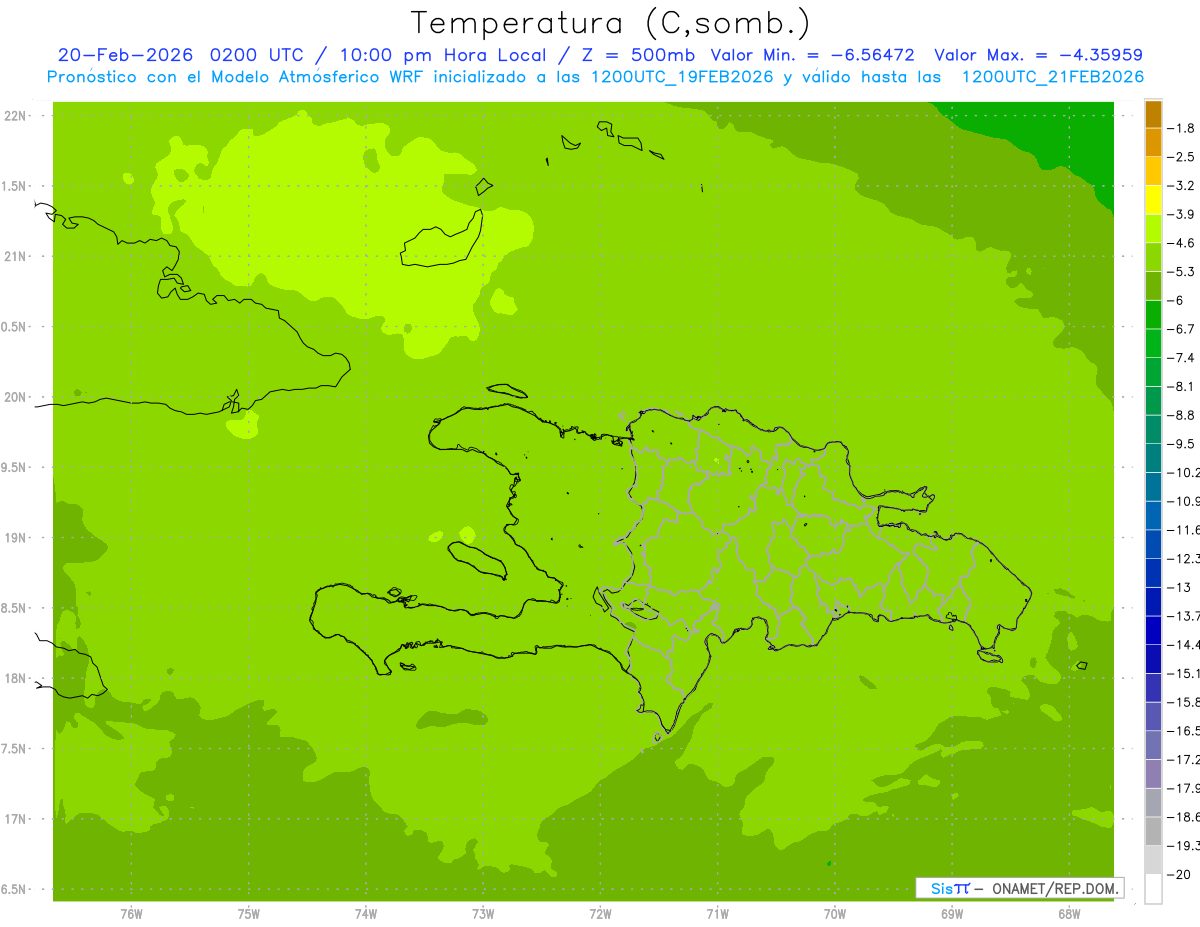Screen dimensions: 1200x927
Task: Click the "-4.6" colorbar label
Action: click(x=1183, y=243)
